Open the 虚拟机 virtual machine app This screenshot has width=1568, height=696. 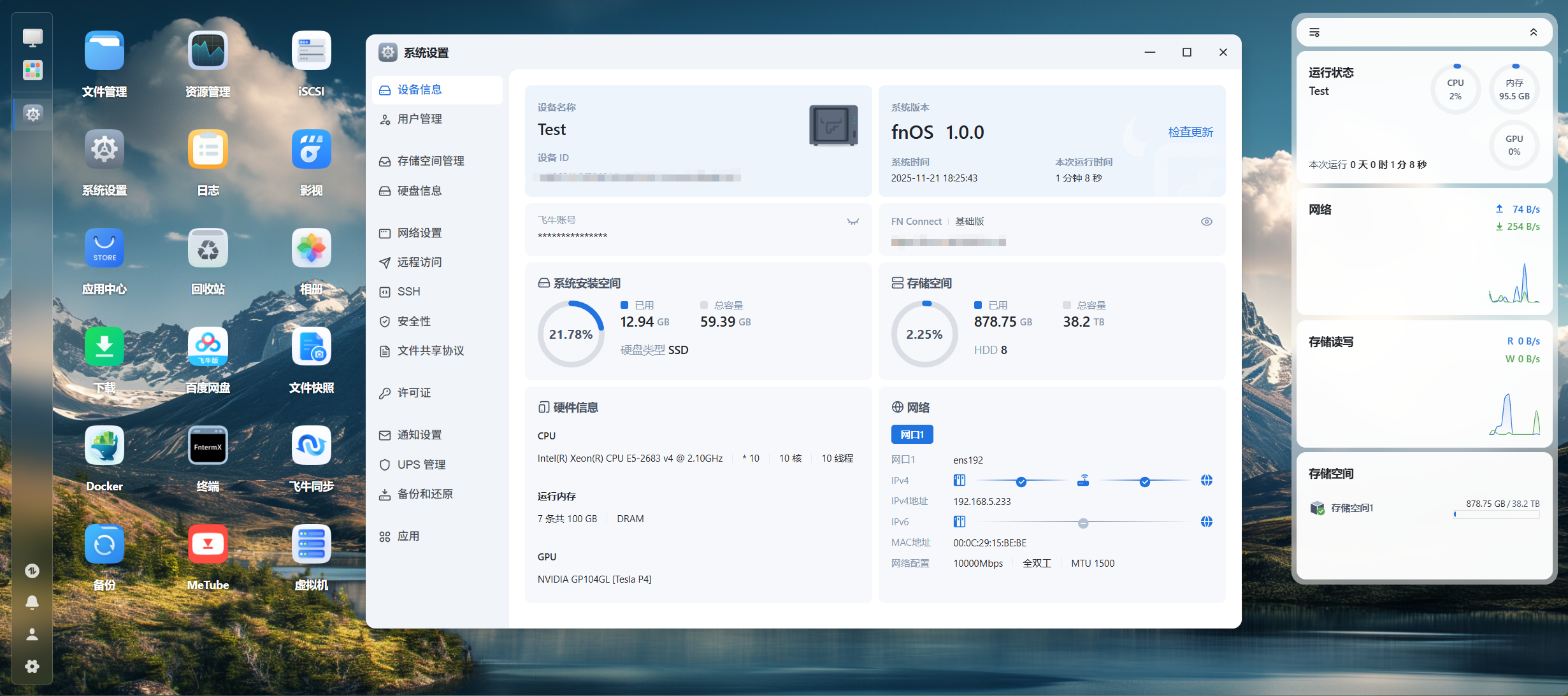pyautogui.click(x=311, y=544)
